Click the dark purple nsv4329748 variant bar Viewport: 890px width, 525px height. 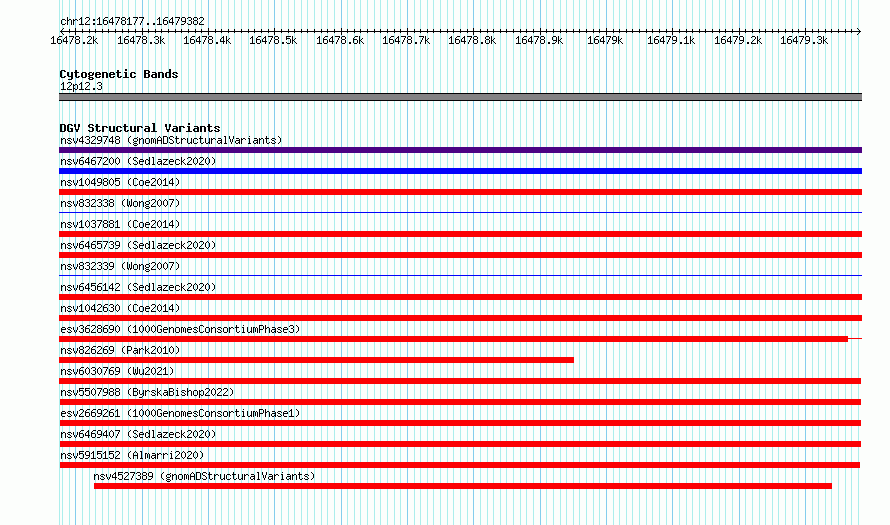460,150
